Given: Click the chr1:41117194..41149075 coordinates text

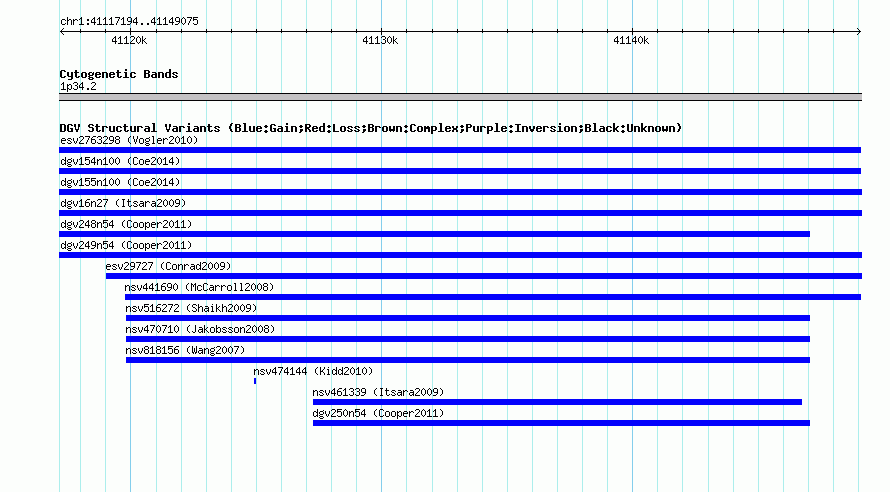Looking at the screenshot, I should [129, 21].
